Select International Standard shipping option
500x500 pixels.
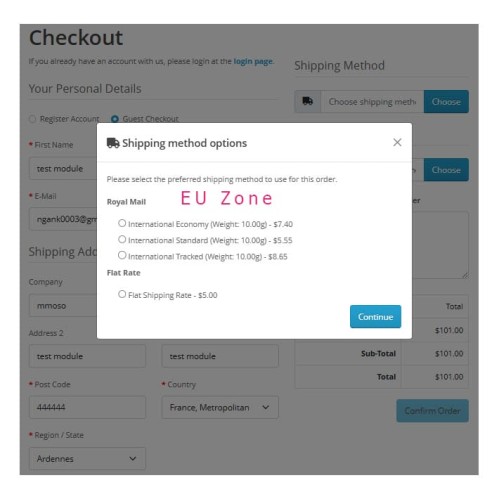point(122,239)
